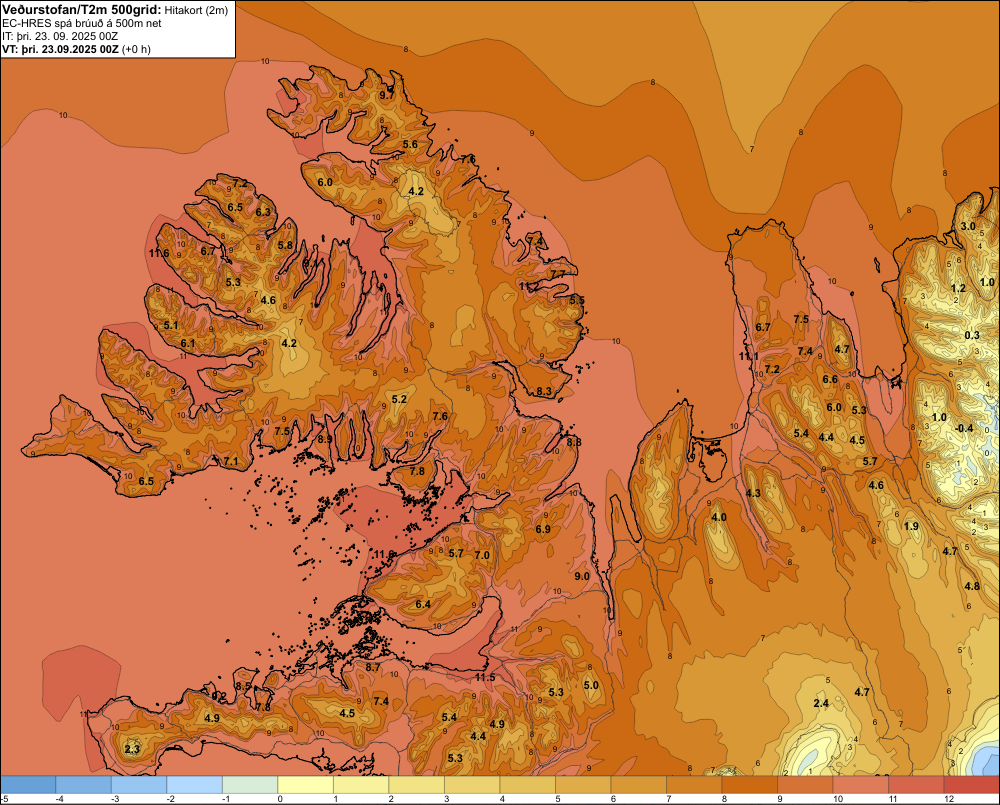Click the 5.1 temperature value

pyautogui.click(x=171, y=325)
